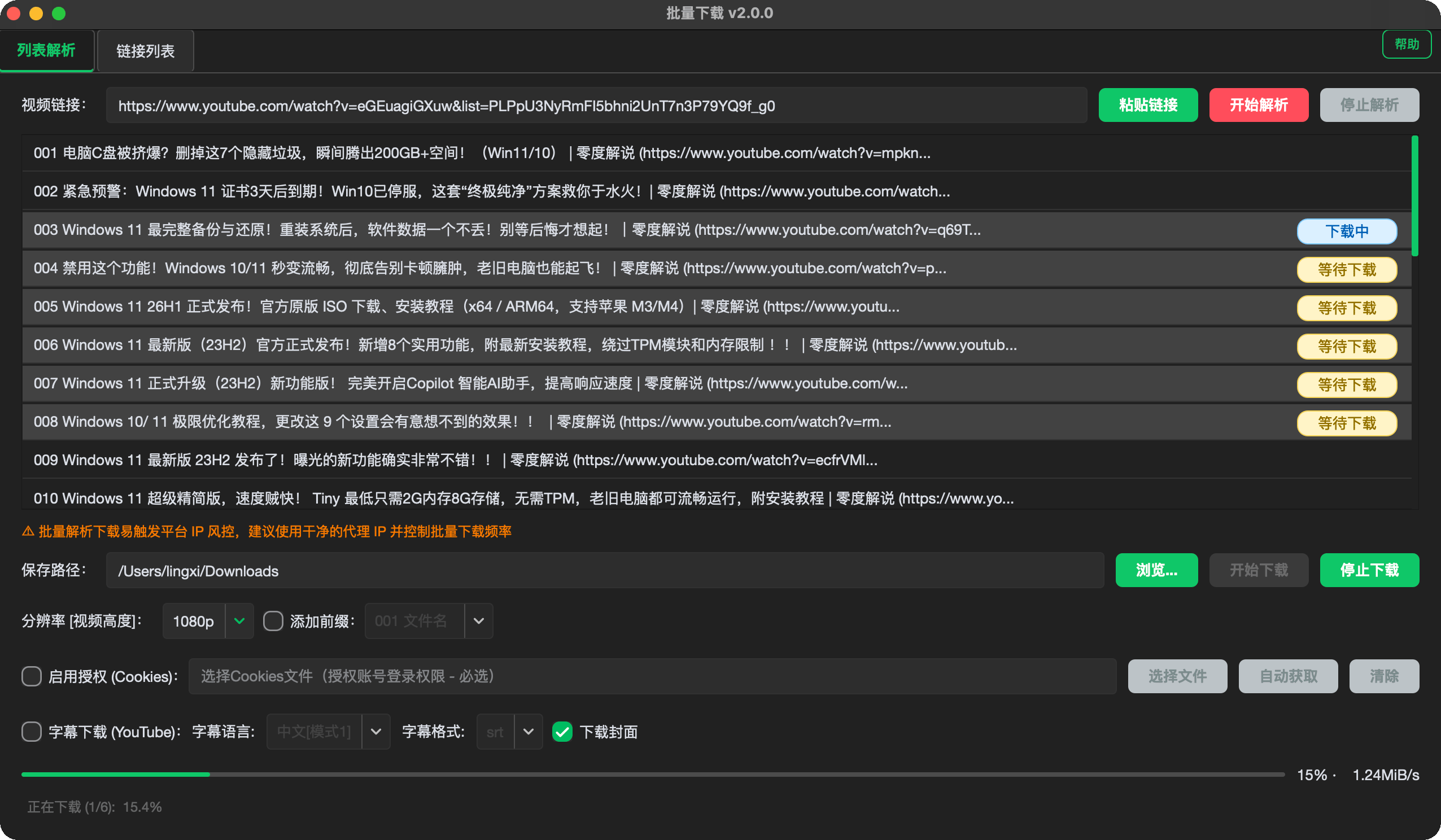Click the 等待下载 badge on row 008
This screenshot has width=1441, height=840.
click(x=1347, y=423)
